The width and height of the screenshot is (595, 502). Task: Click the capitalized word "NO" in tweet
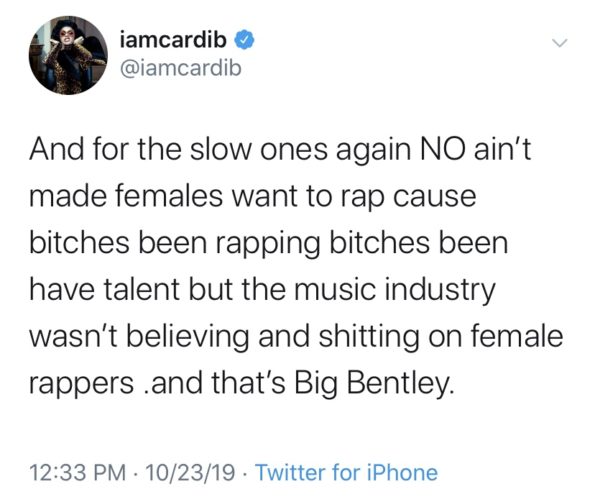(x=441, y=149)
